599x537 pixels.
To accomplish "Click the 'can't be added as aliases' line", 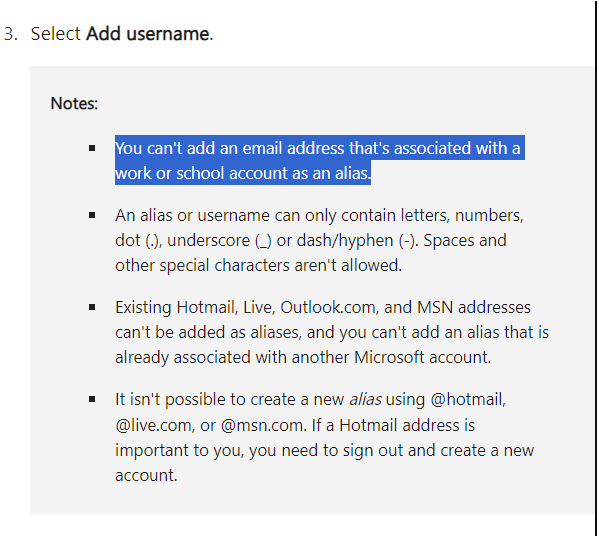I will tap(332, 332).
